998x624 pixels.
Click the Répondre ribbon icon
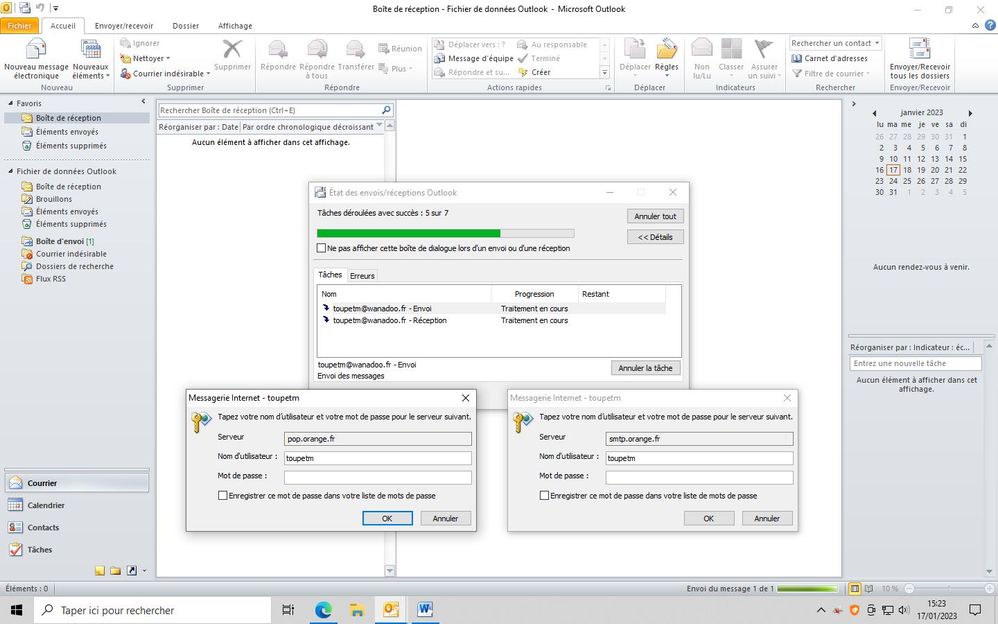tap(278, 55)
